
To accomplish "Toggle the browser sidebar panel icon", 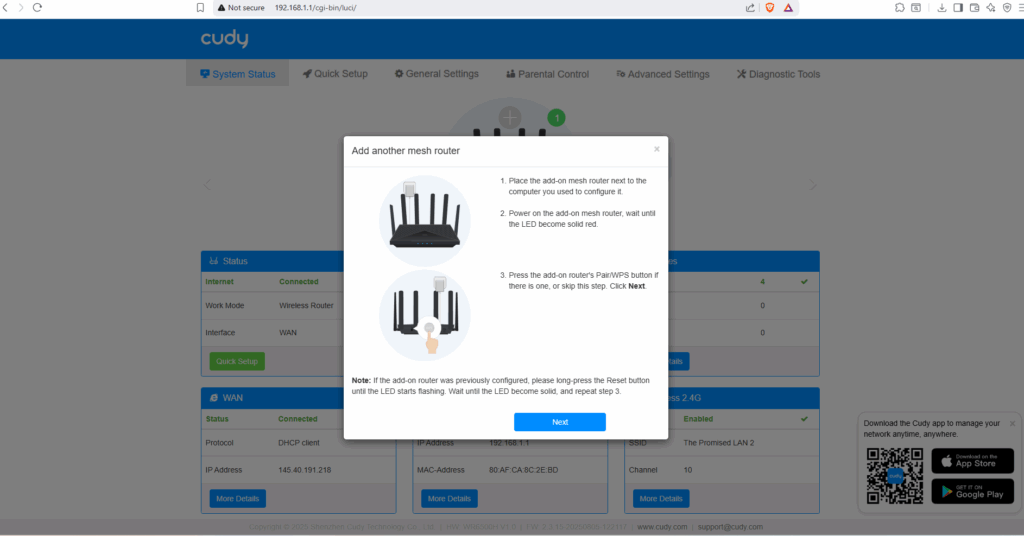I will pyautogui.click(x=958, y=8).
